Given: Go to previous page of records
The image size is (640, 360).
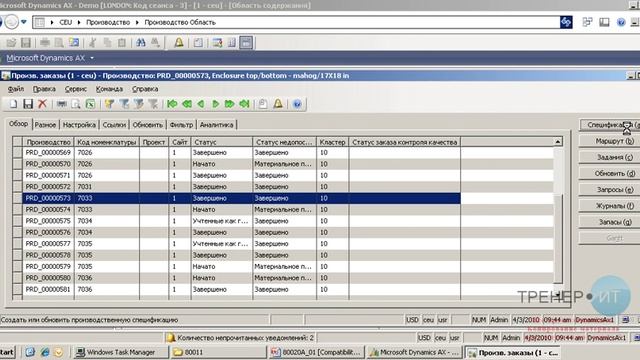Looking at the screenshot, I should (x=187, y=104).
